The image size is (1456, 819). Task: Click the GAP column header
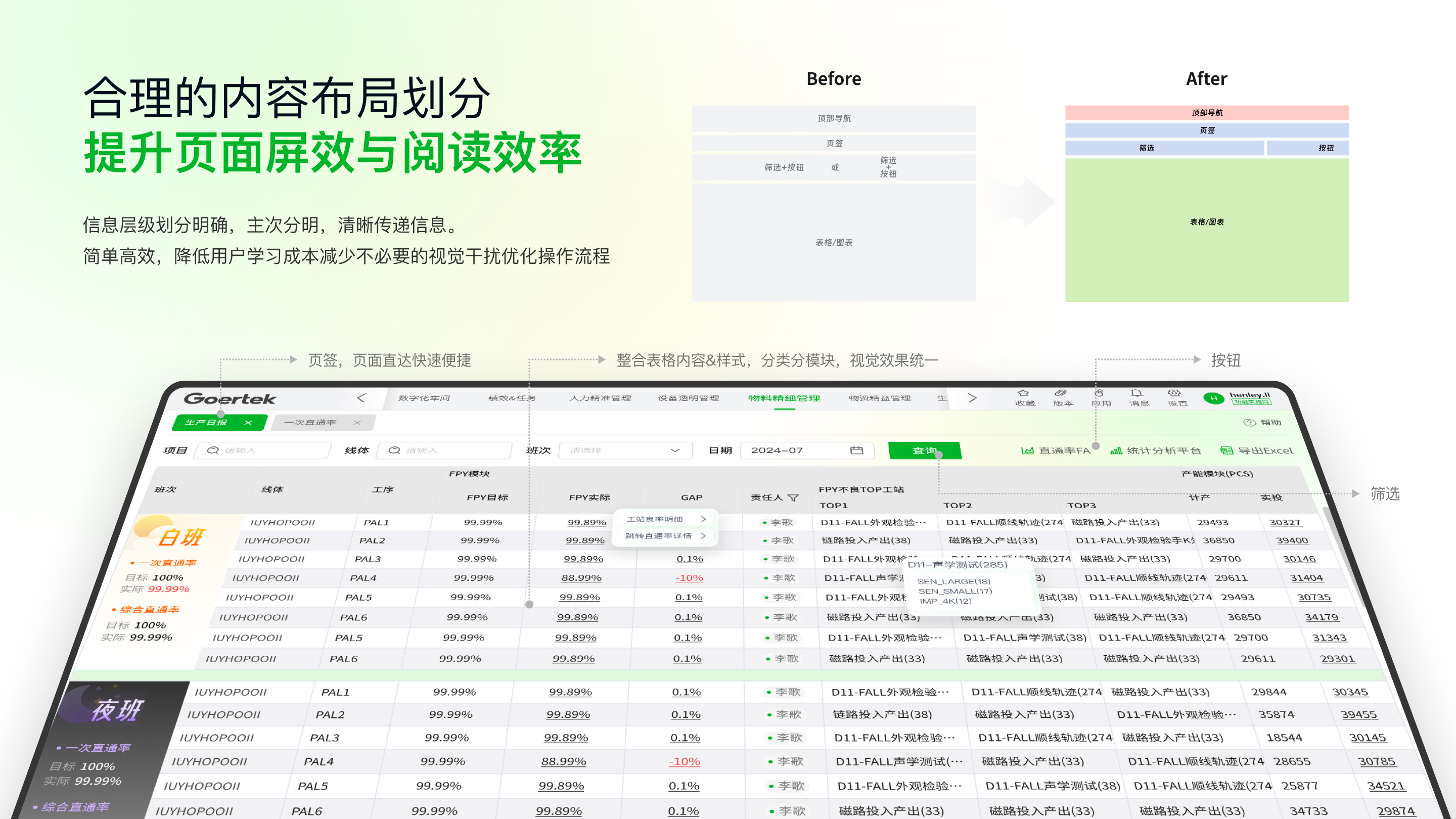pos(692,497)
